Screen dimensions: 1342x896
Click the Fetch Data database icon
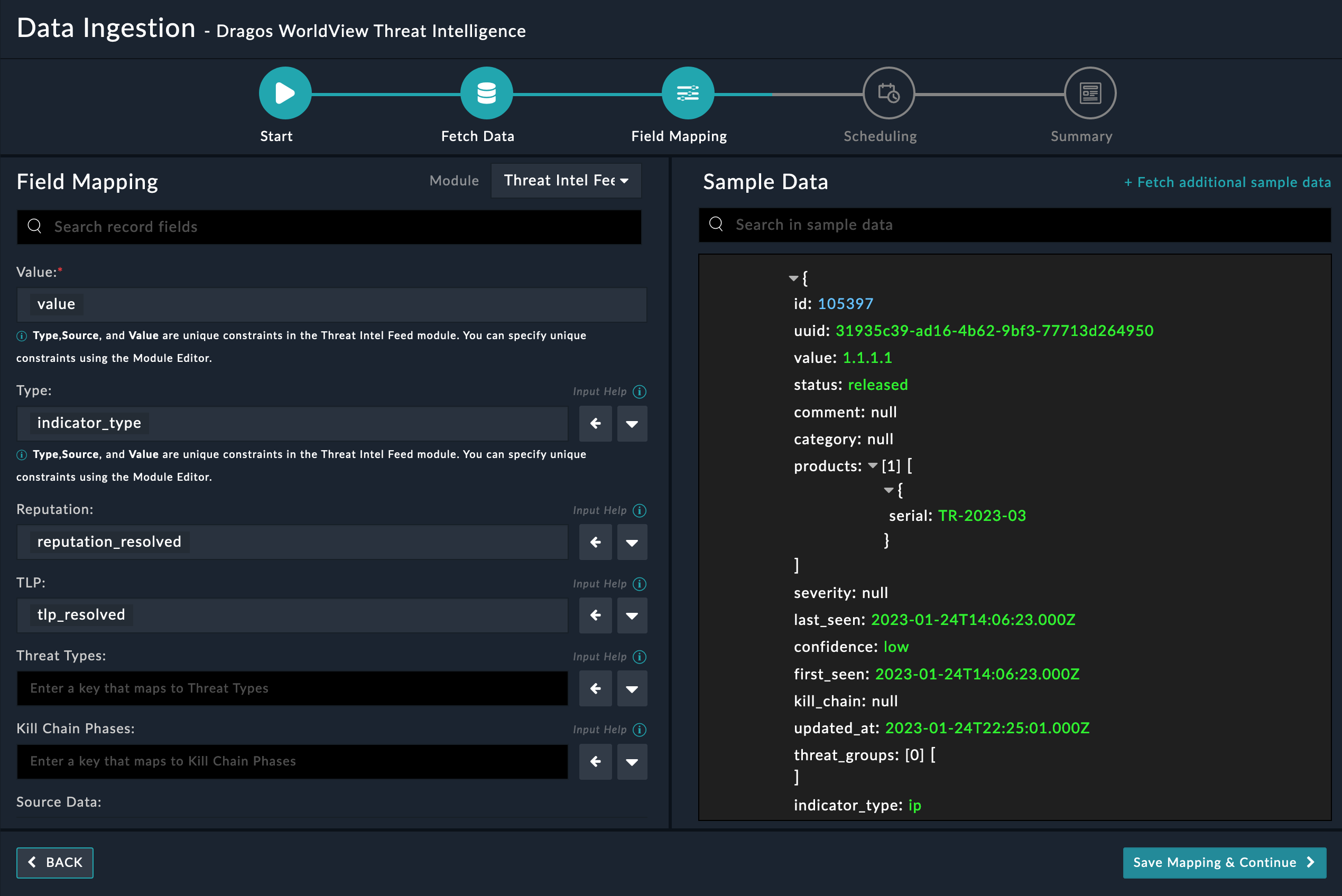click(486, 93)
